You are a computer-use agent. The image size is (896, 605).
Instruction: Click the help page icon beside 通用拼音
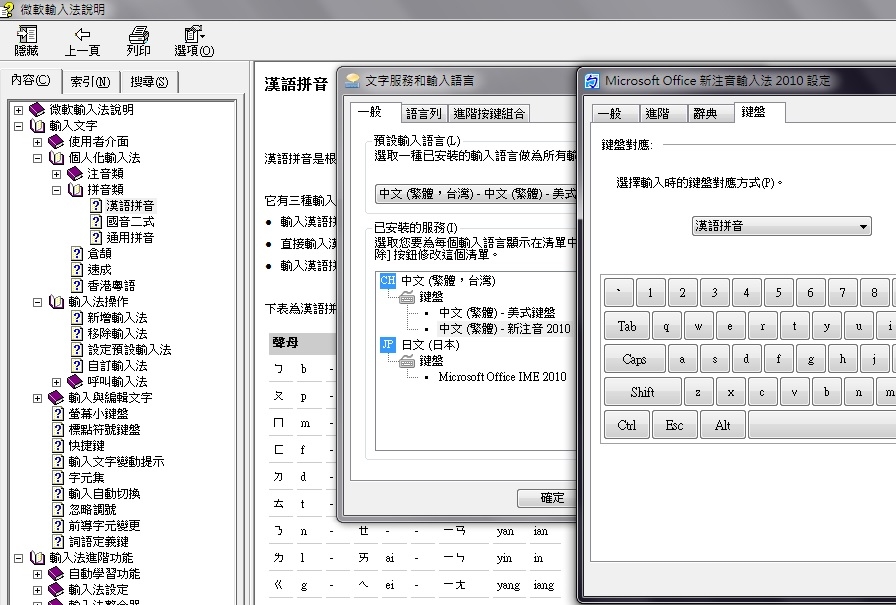pyautogui.click(x=96, y=238)
